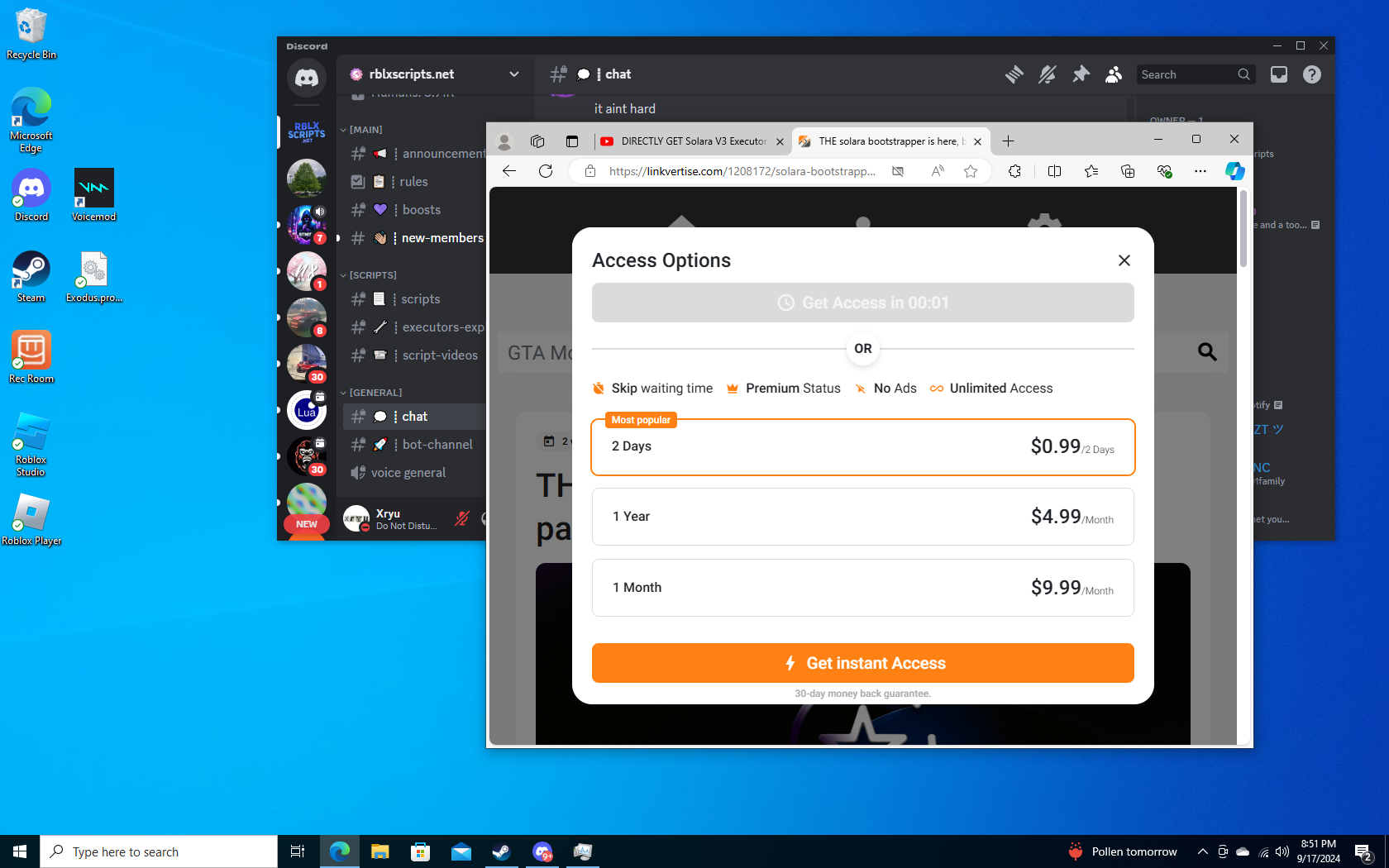Collapse SCRIPTS channel category
Screen dimensions: 1389x868
tap(369, 275)
